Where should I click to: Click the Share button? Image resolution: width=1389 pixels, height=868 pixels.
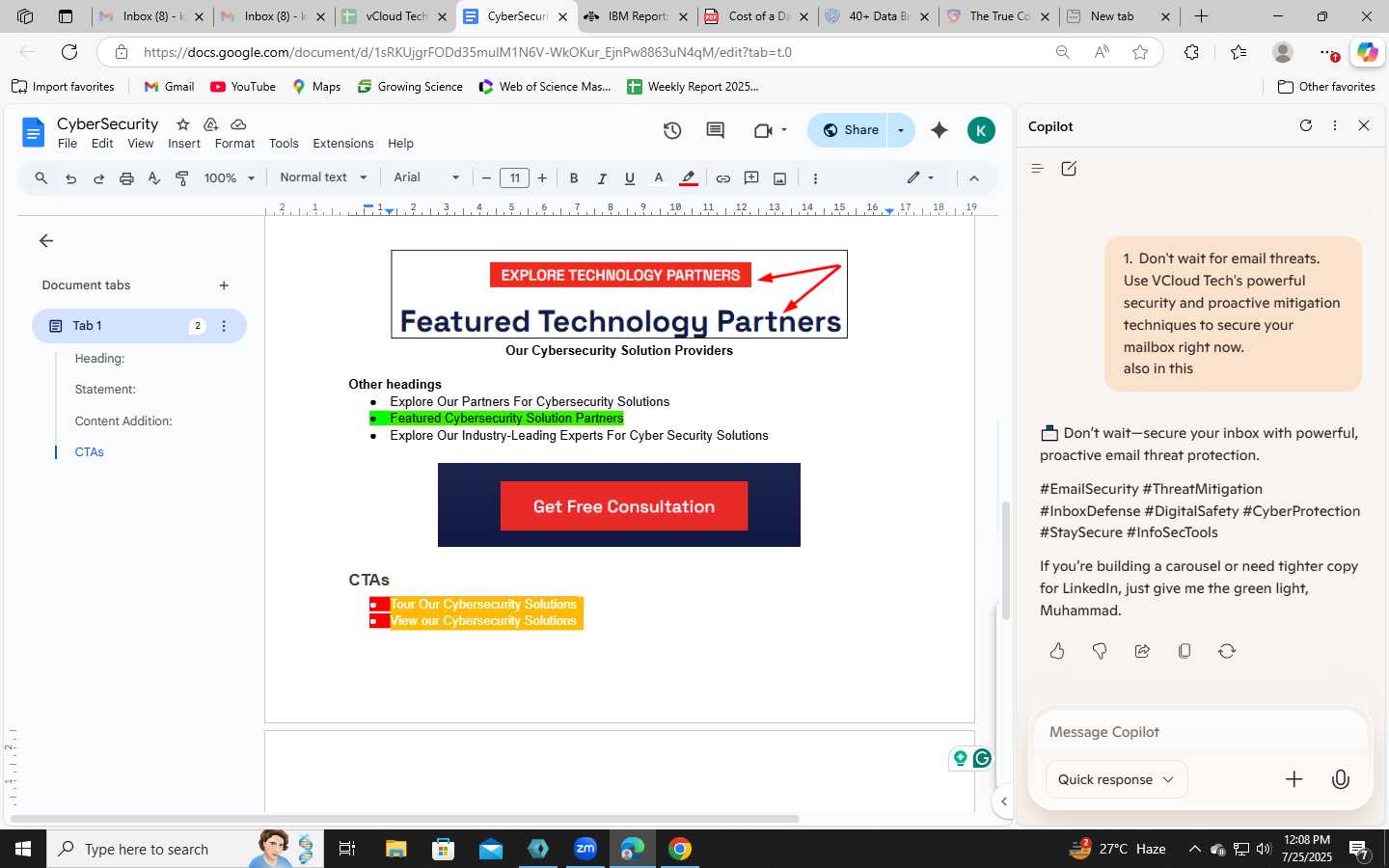(849, 130)
